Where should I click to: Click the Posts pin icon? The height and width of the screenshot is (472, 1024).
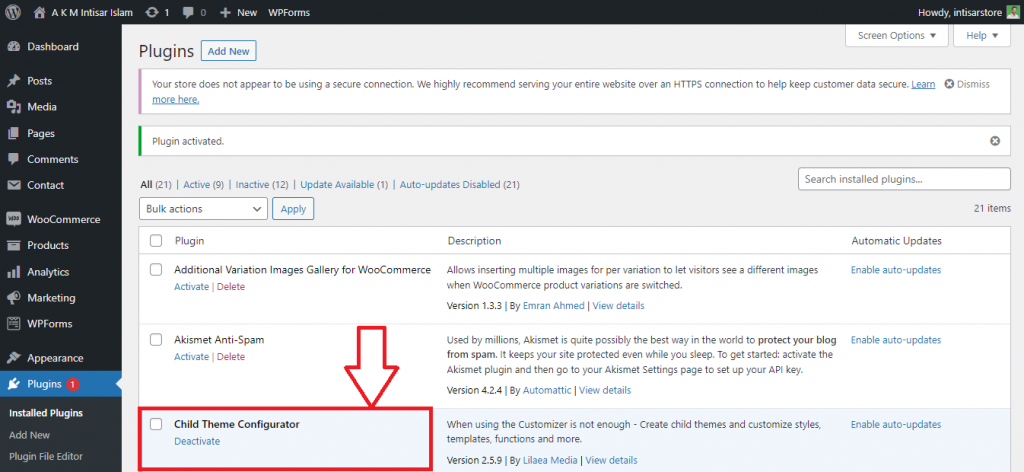point(13,81)
